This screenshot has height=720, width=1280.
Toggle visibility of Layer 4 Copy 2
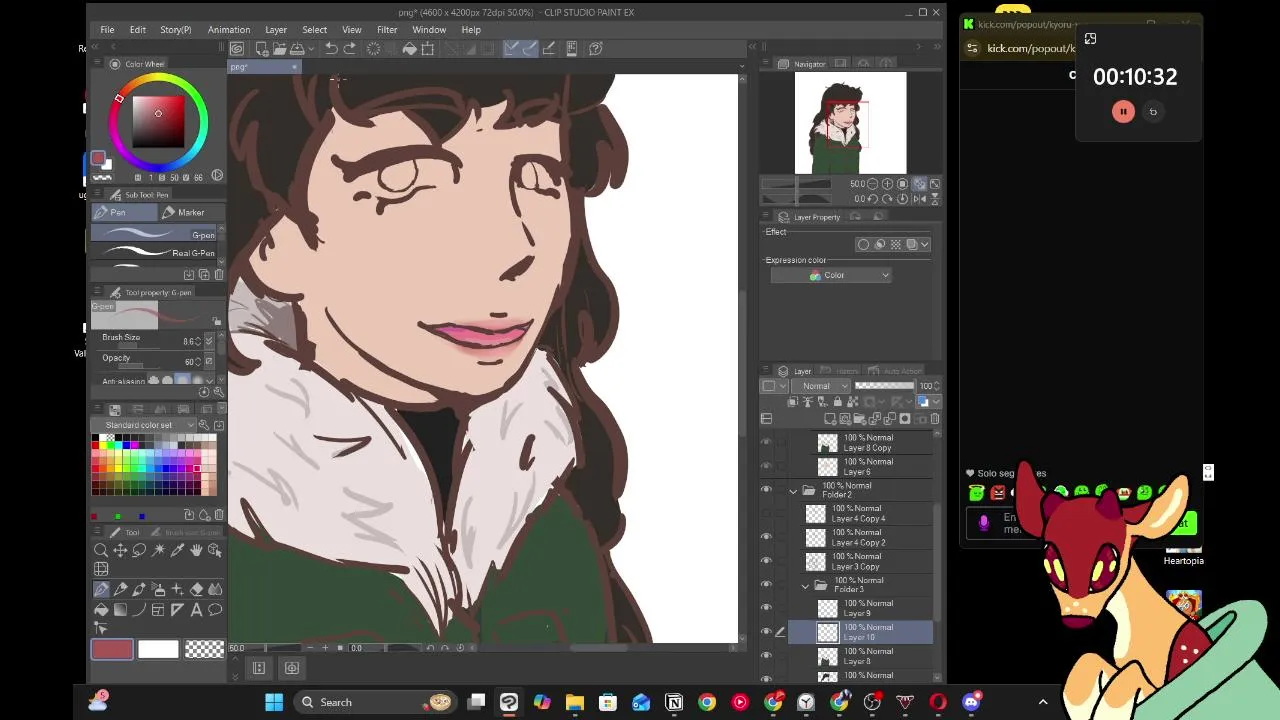(766, 537)
